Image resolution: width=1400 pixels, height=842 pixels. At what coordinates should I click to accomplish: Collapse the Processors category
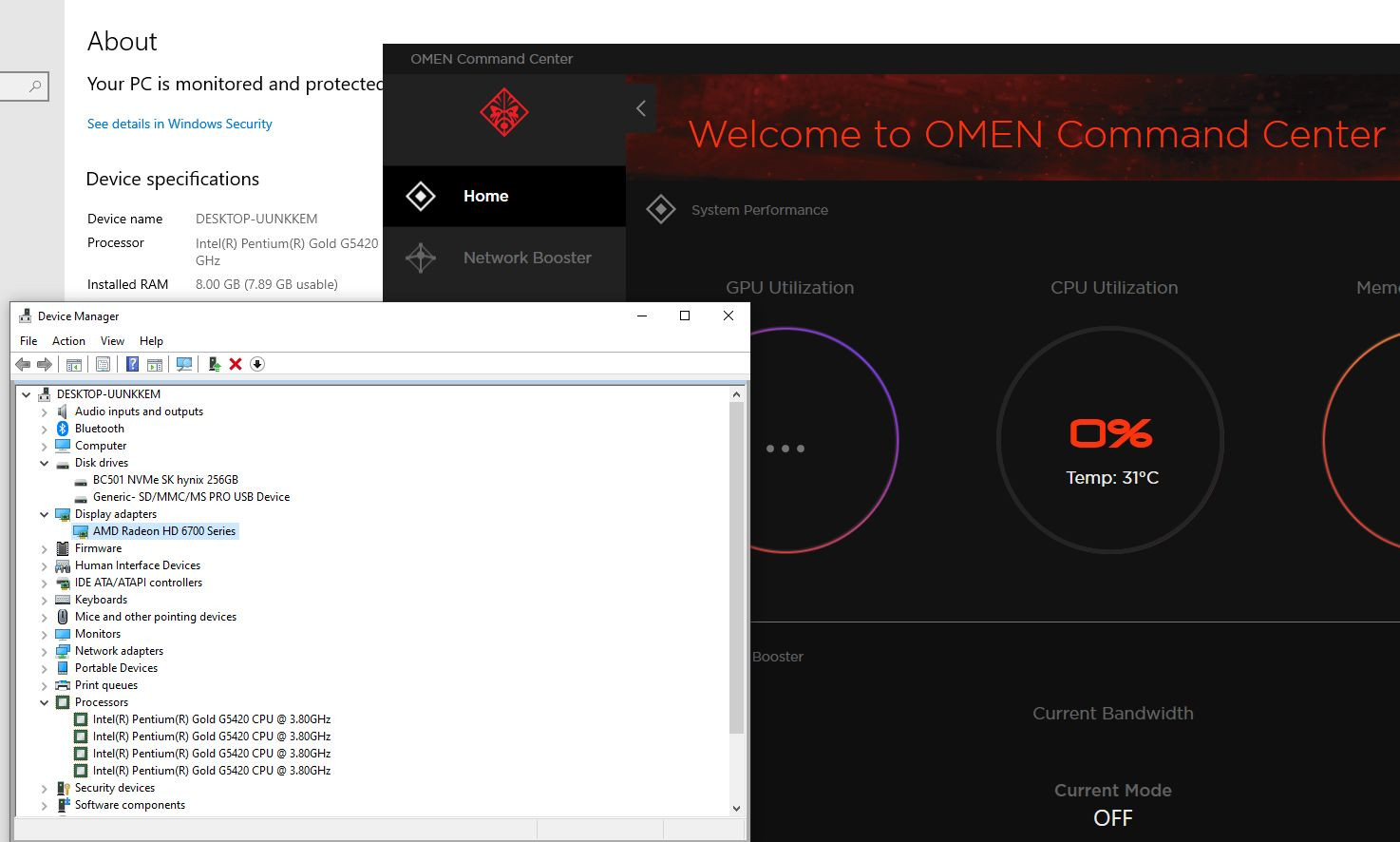44,702
